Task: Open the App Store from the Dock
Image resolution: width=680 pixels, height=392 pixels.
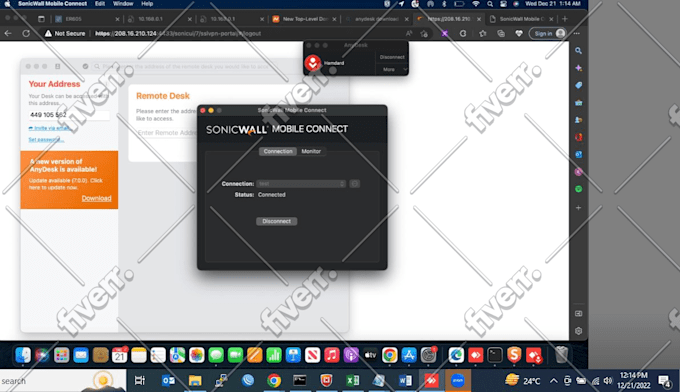Action: [409, 355]
